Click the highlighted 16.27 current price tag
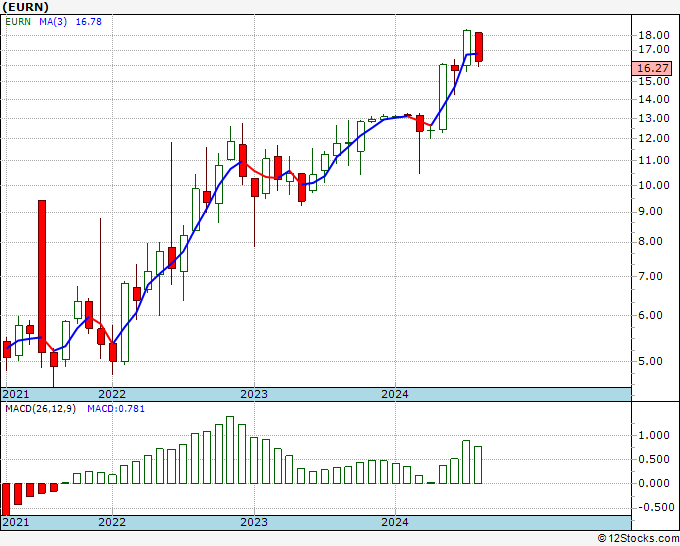This screenshot has height=546, width=680. coord(652,68)
